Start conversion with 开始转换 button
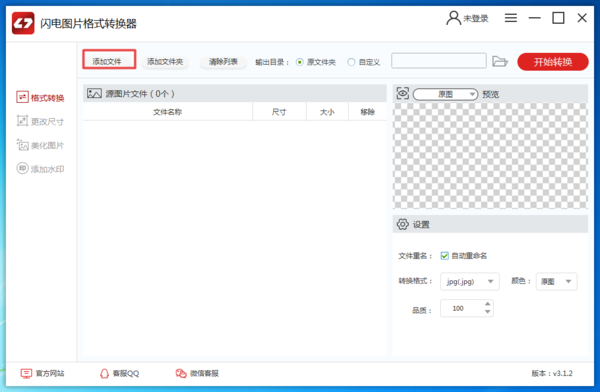The width and height of the screenshot is (600, 392). pos(553,62)
